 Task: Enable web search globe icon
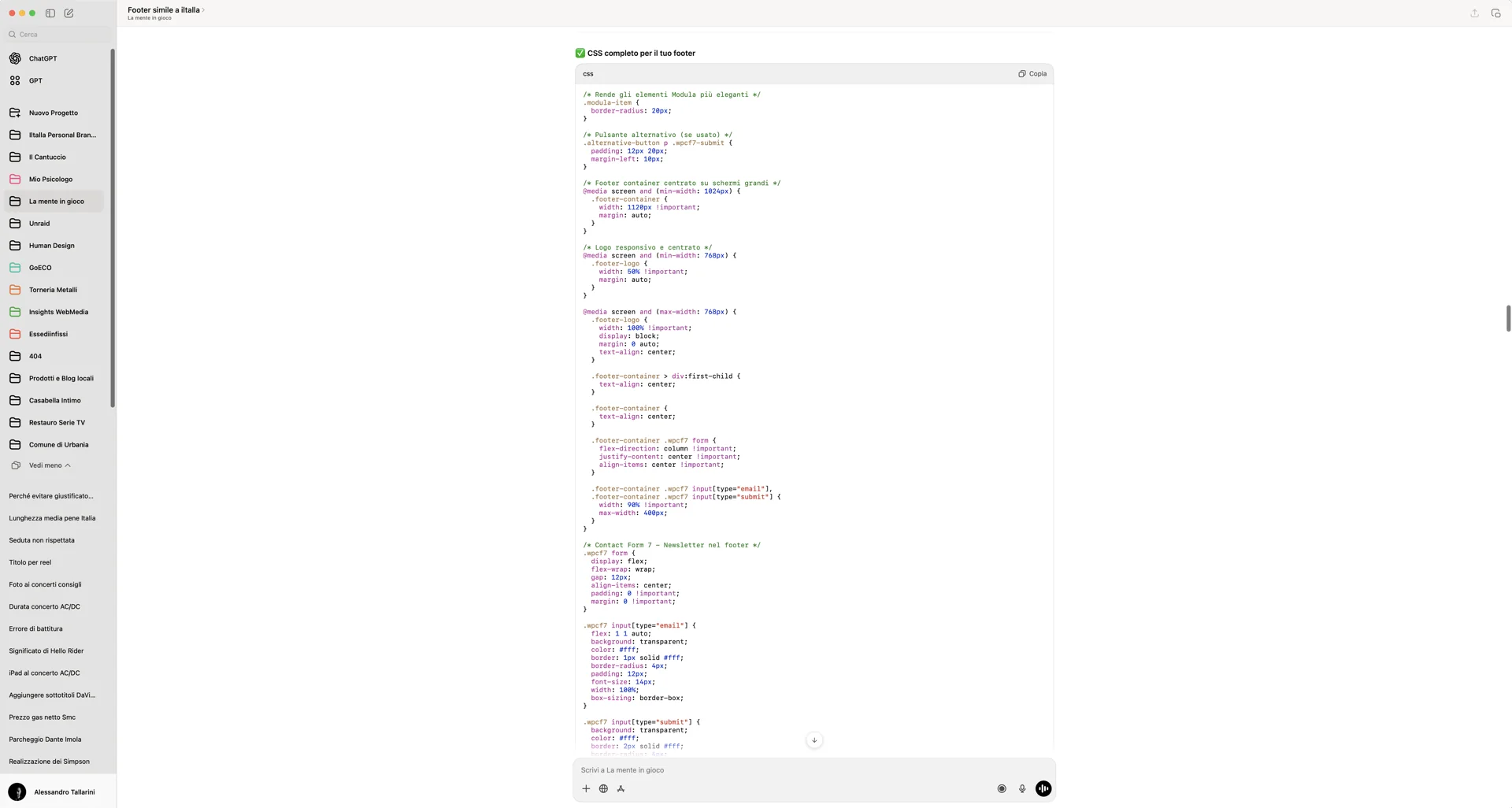coord(603,788)
